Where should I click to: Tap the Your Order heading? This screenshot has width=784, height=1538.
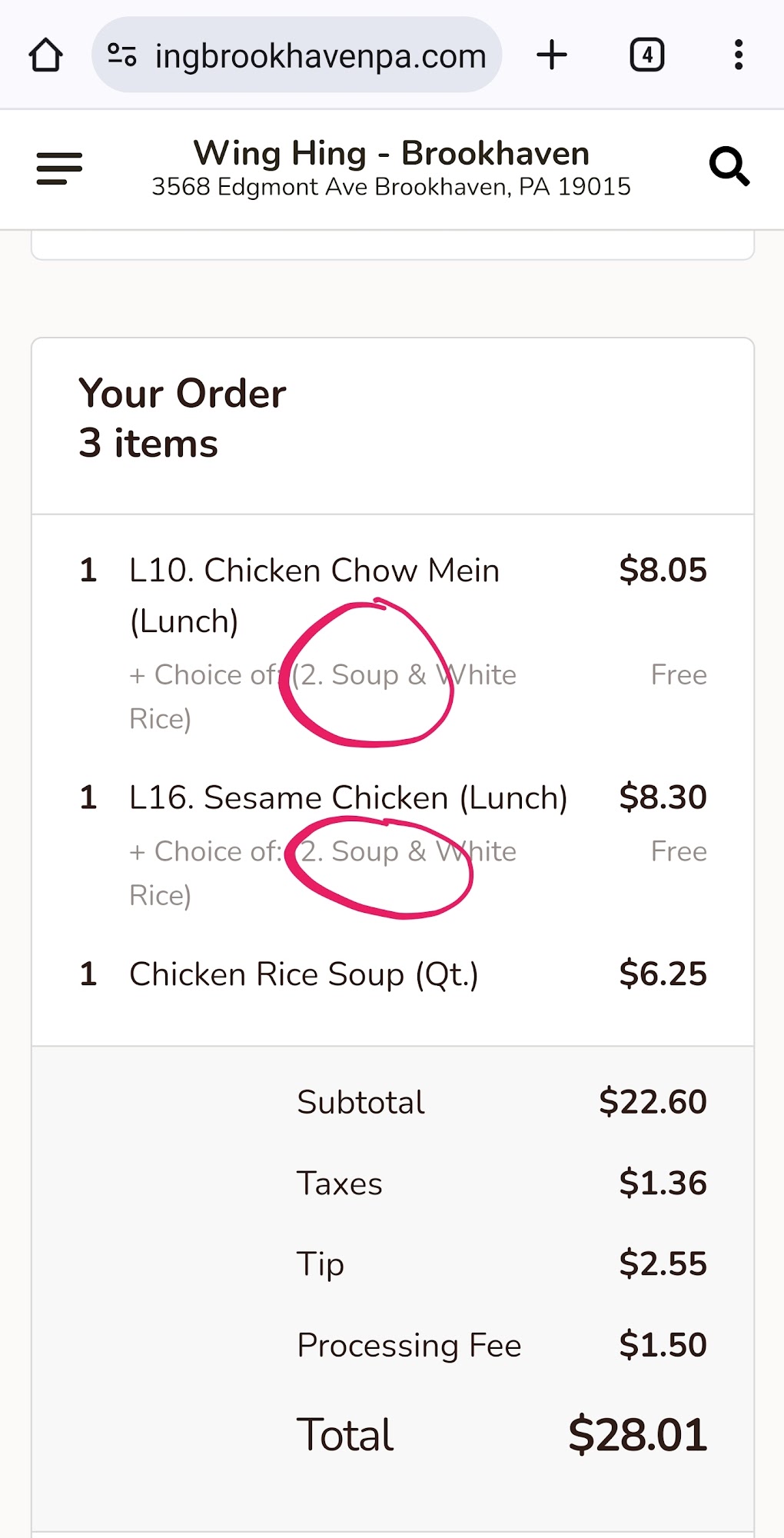coord(182,393)
